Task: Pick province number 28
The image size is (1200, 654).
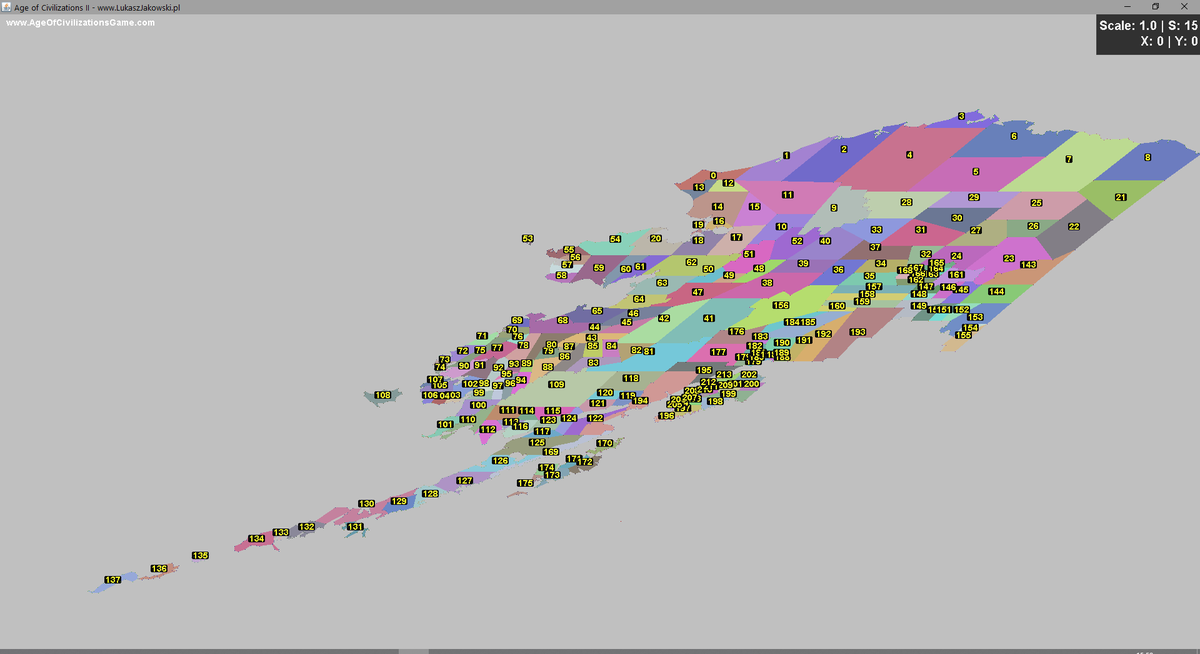Action: pyautogui.click(x=906, y=202)
